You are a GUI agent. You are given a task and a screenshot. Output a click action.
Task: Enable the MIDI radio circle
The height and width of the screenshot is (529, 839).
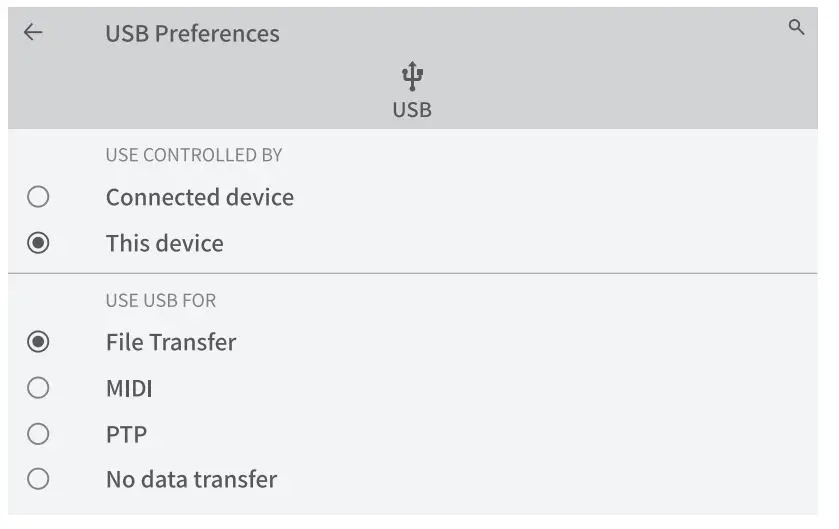(38, 388)
